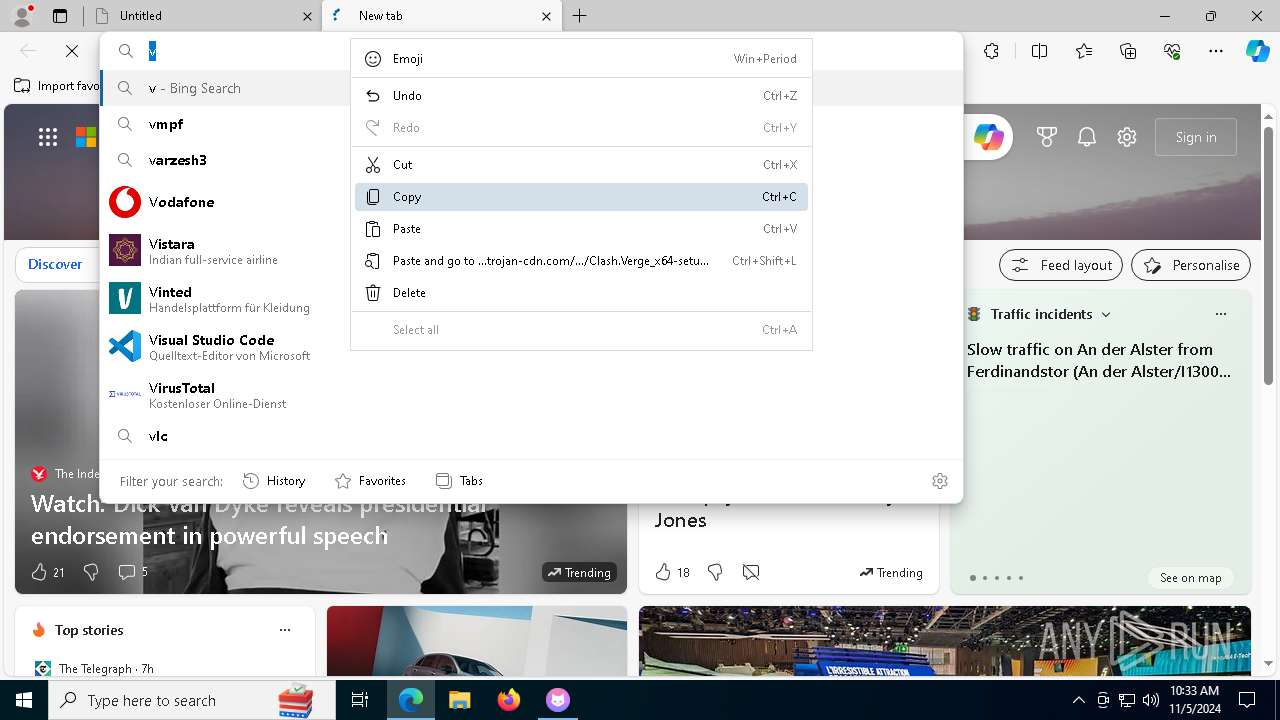This screenshot has width=1280, height=720.
Task: Open Feed layout options
Action: pyautogui.click(x=1061, y=265)
